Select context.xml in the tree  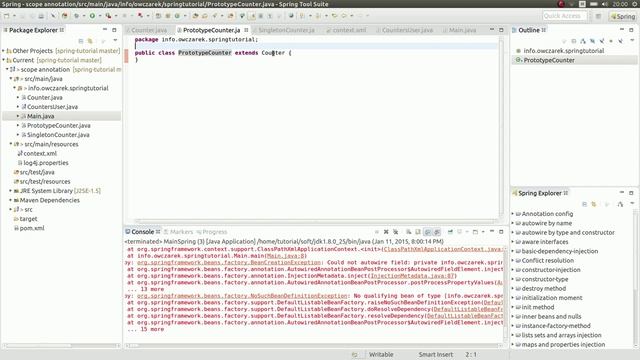pyautogui.click(x=40, y=153)
